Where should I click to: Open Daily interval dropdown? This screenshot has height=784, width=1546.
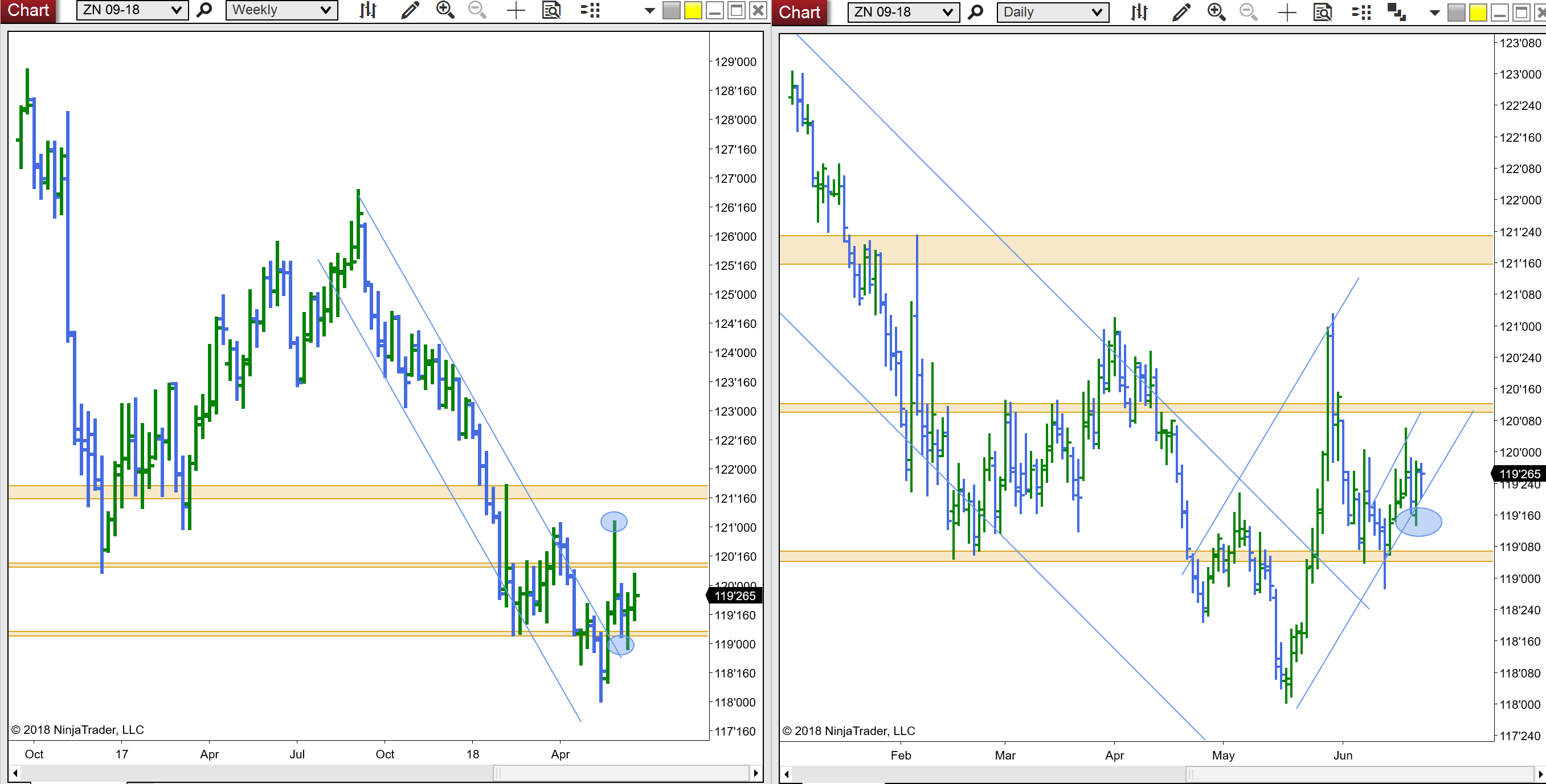click(x=1053, y=12)
